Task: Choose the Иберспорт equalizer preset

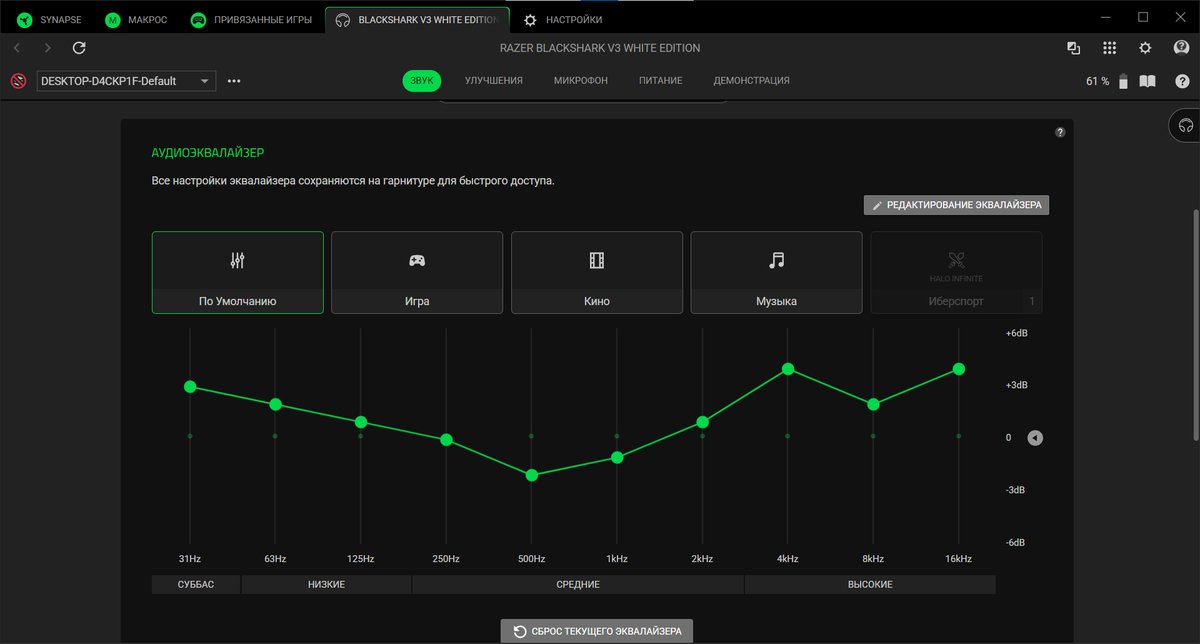Action: tap(956, 273)
